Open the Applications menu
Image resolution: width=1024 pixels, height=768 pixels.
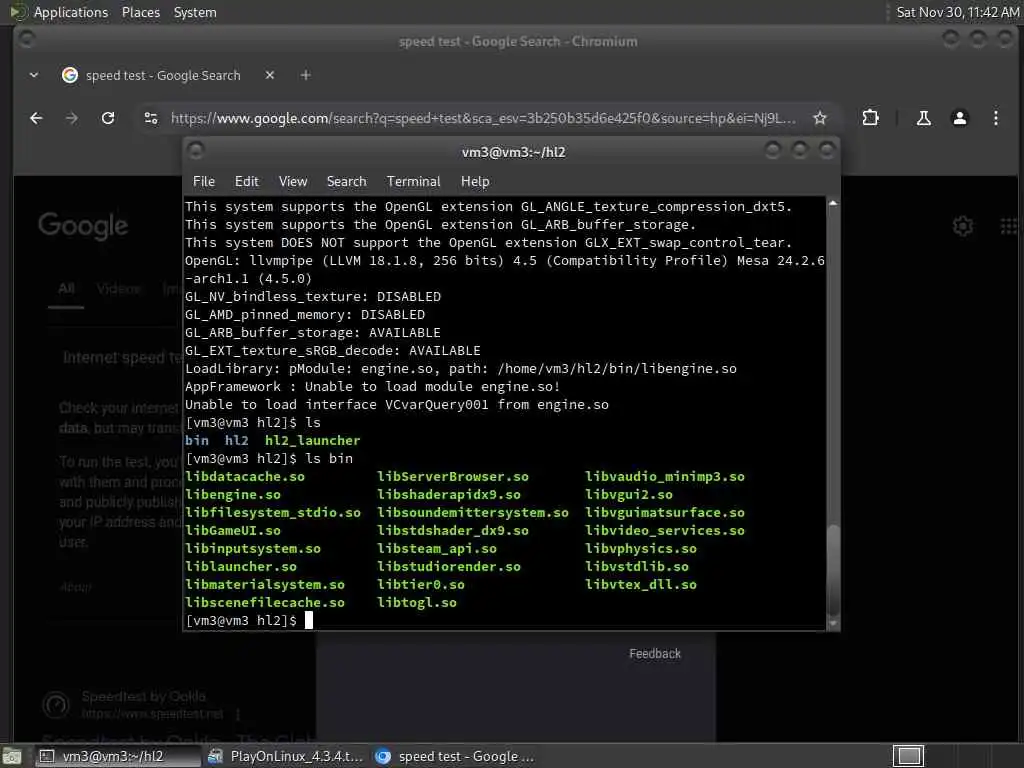(71, 12)
